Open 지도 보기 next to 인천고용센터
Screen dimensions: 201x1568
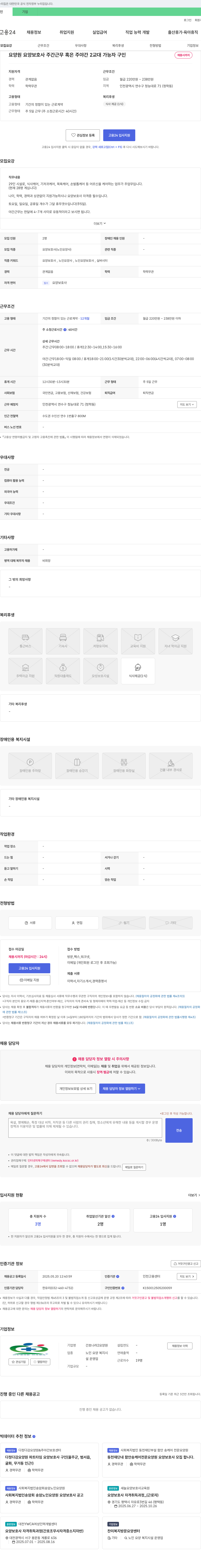click(187, 1277)
